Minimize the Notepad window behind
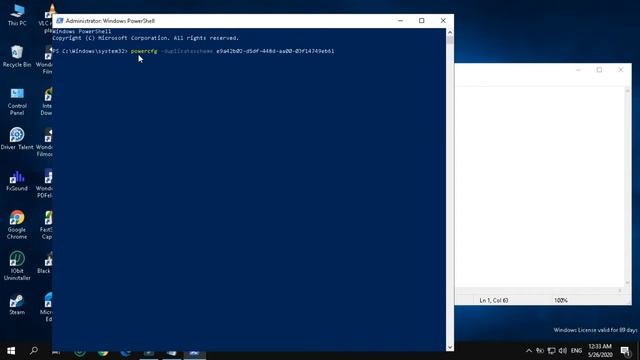This screenshot has height=360, width=640. [x=578, y=70]
